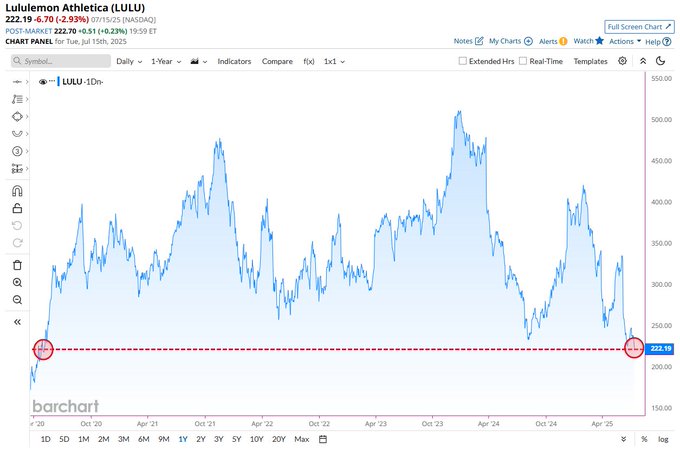Expand the shapes tool submenu arrow

[27, 117]
